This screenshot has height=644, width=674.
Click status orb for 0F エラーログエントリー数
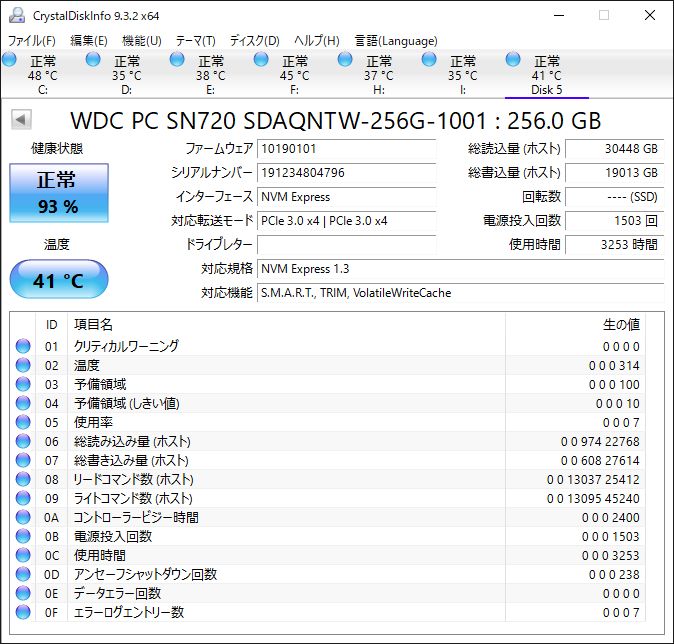[x=23, y=612]
